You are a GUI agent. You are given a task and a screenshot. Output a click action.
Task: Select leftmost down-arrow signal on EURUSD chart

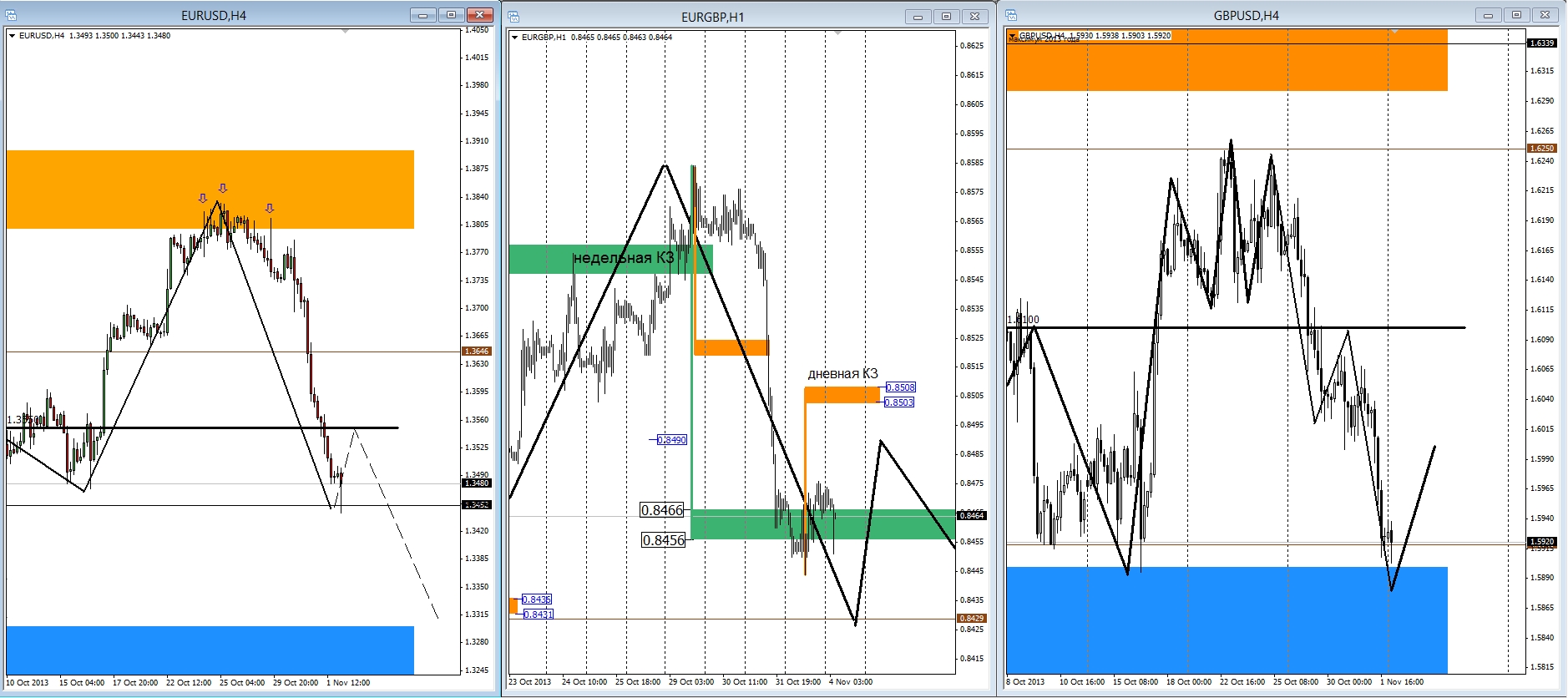(203, 199)
